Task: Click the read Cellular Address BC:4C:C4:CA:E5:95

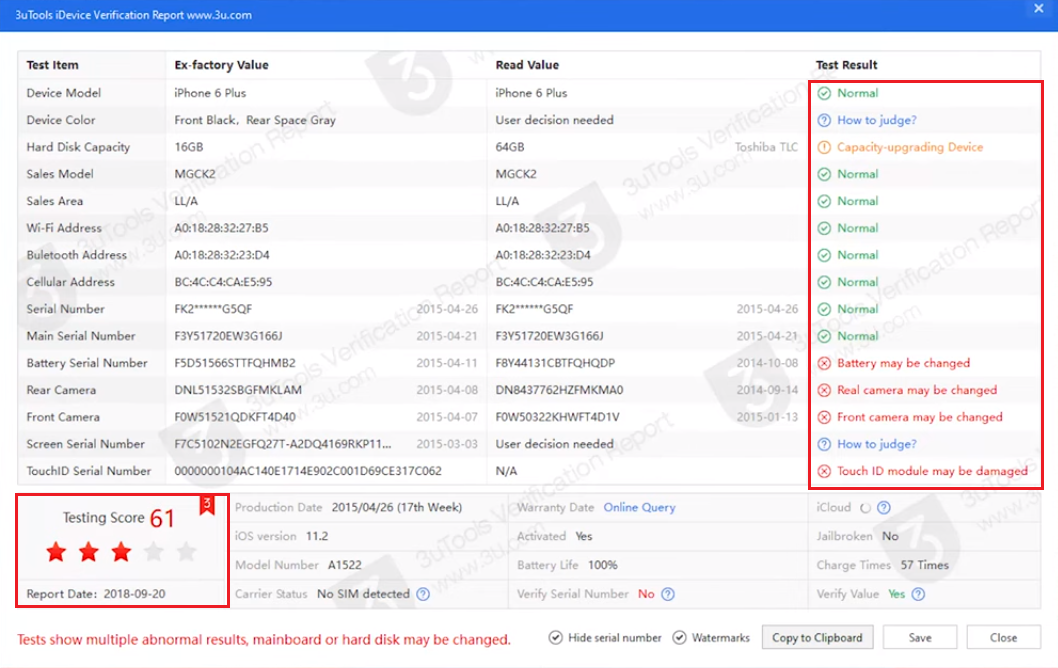Action: 545,282
